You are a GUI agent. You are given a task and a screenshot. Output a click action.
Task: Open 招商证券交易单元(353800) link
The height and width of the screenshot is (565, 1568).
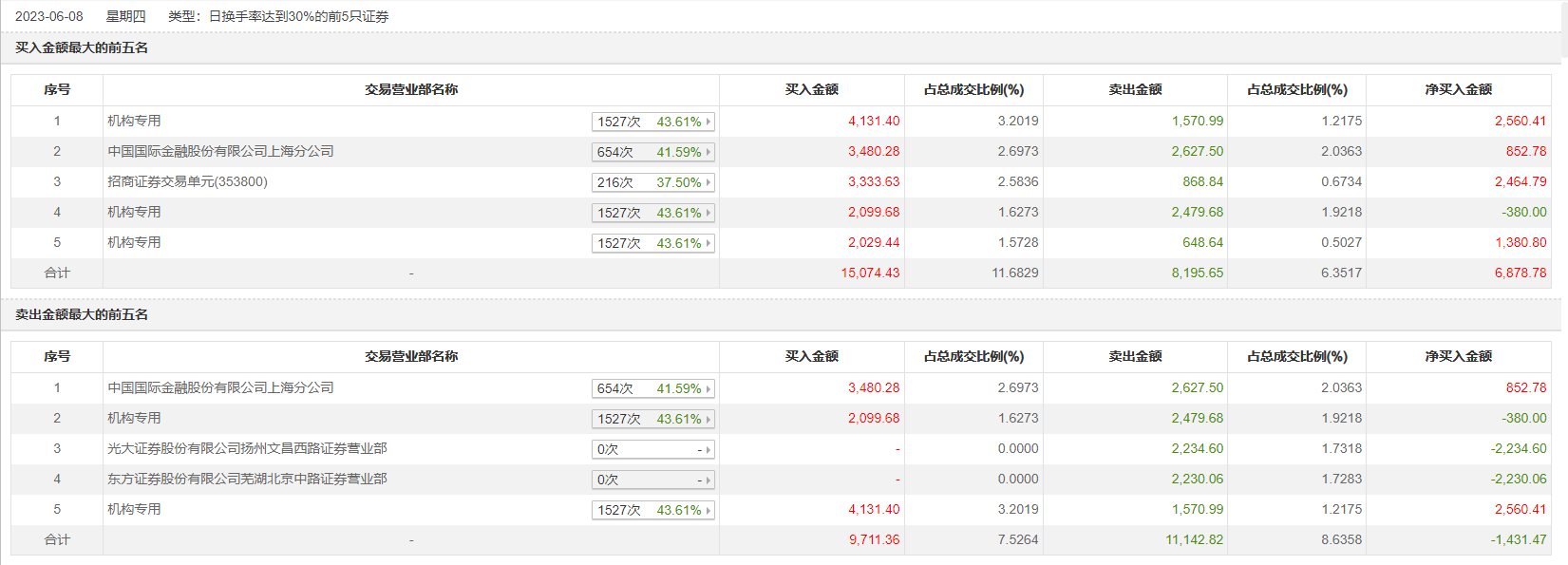(x=187, y=181)
